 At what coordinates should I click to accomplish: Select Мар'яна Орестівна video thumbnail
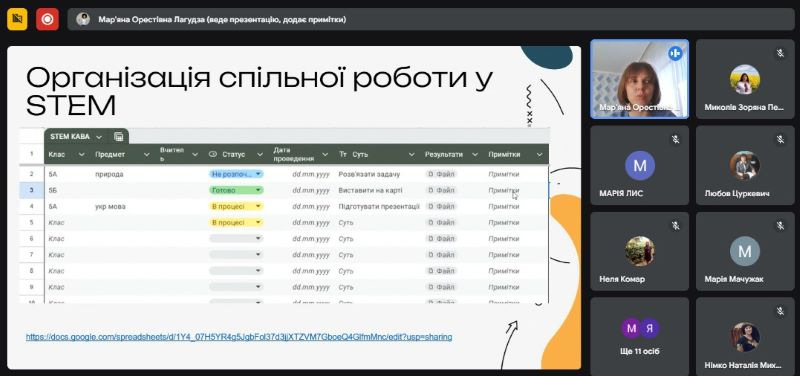(639, 79)
